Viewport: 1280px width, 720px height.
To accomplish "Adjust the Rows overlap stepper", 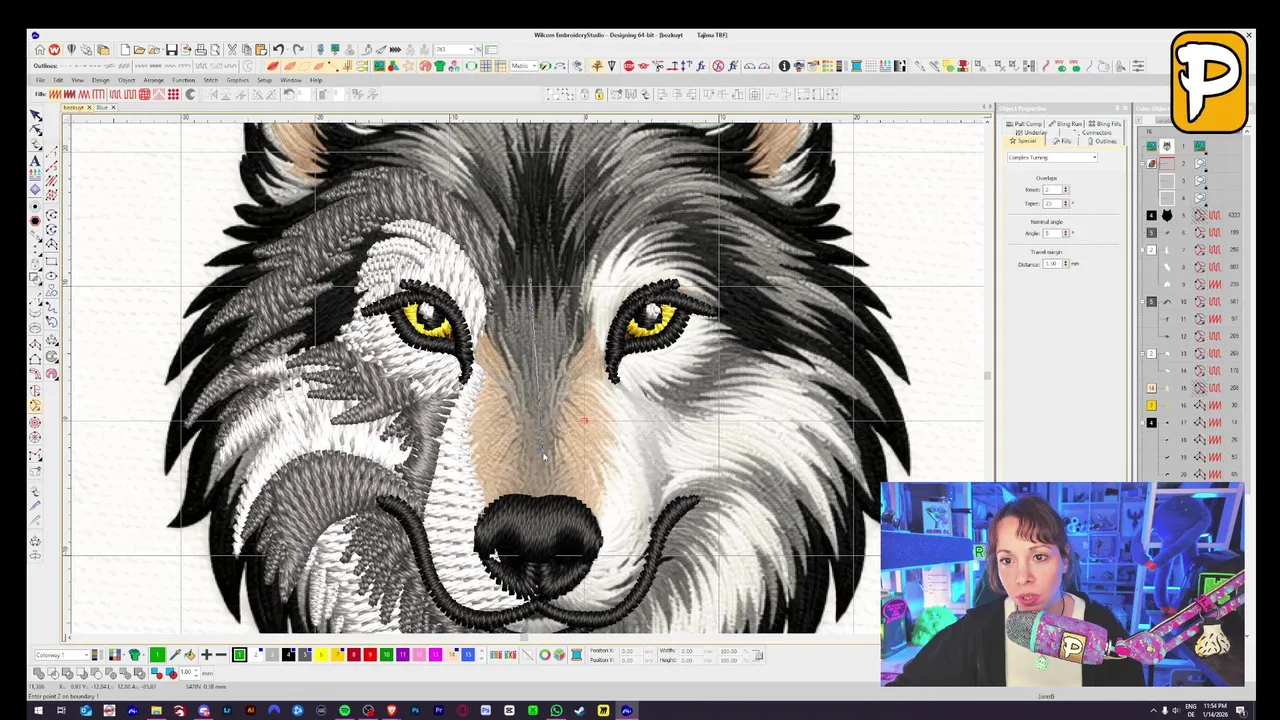I will click(1065, 190).
